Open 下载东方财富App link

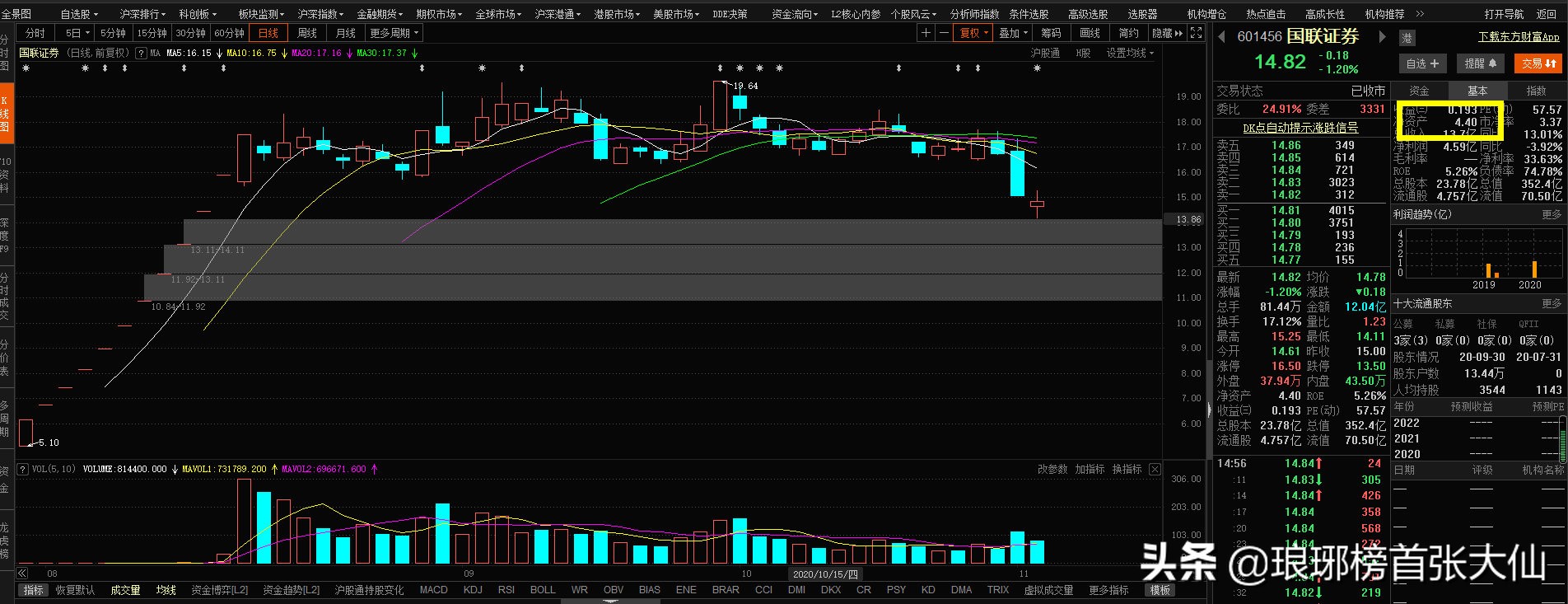pyautogui.click(x=1519, y=37)
